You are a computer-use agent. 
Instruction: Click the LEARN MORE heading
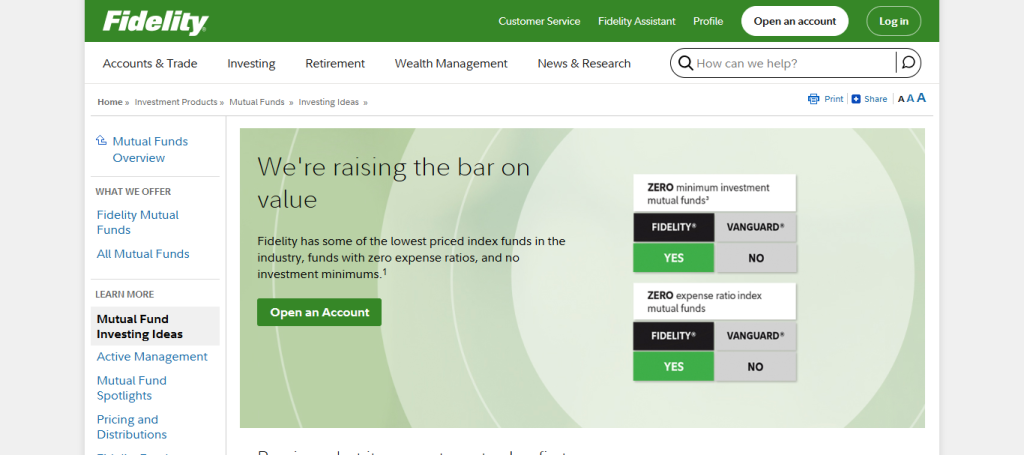pos(125,294)
